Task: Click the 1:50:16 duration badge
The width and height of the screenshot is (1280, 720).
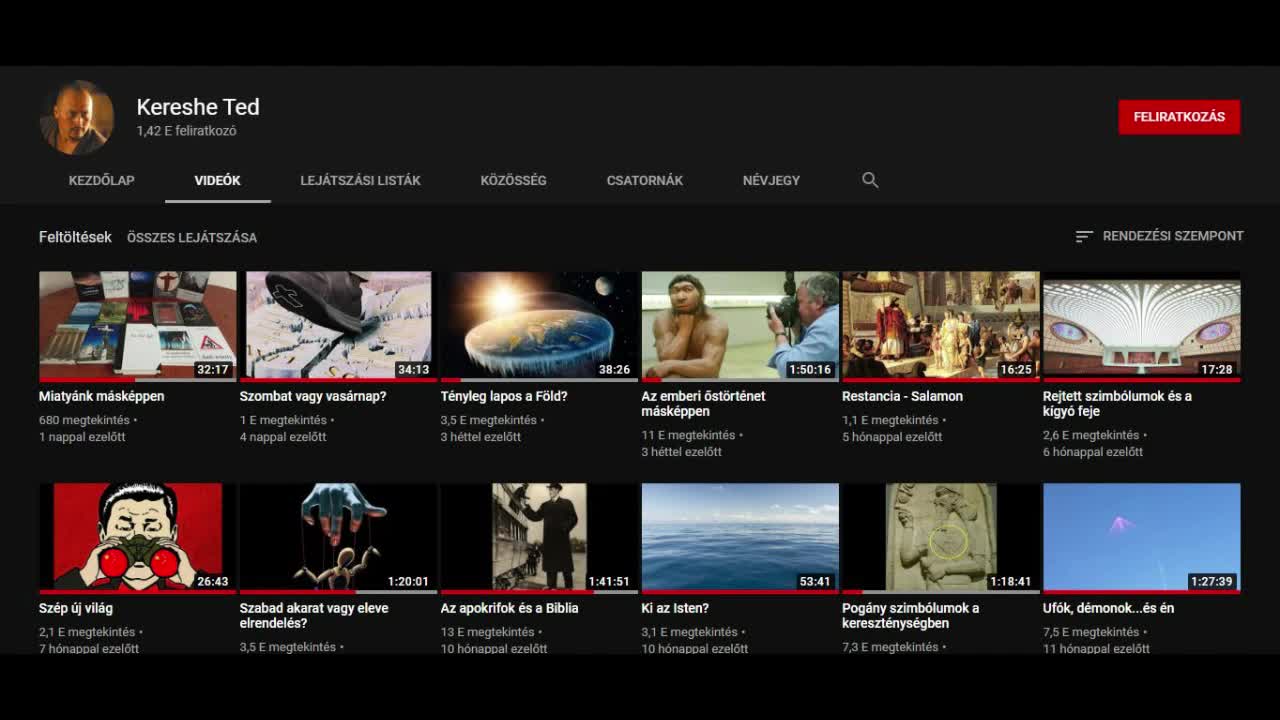Action: tap(810, 370)
